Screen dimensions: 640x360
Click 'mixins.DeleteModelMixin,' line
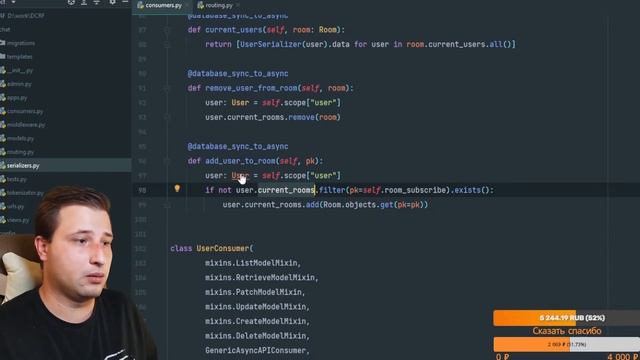pos(257,336)
